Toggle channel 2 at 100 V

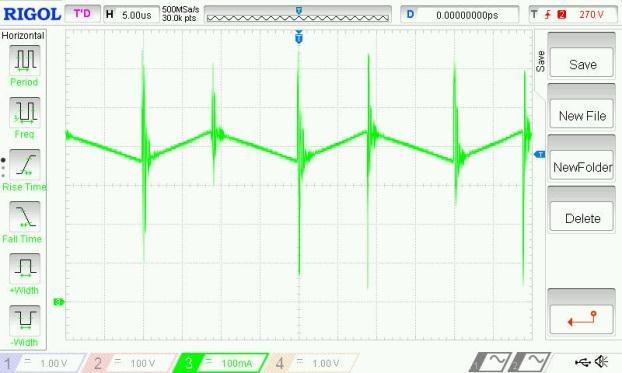tap(131, 363)
